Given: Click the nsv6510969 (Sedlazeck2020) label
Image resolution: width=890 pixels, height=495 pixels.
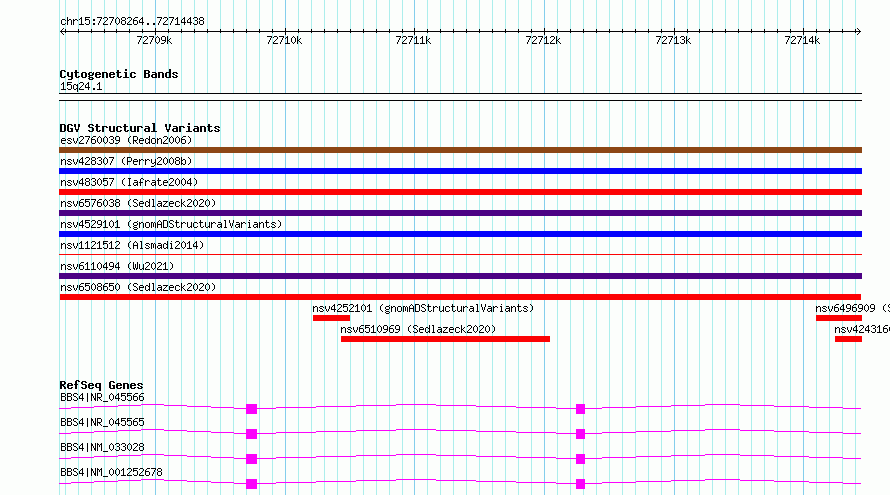Looking at the screenshot, I should [418, 329].
